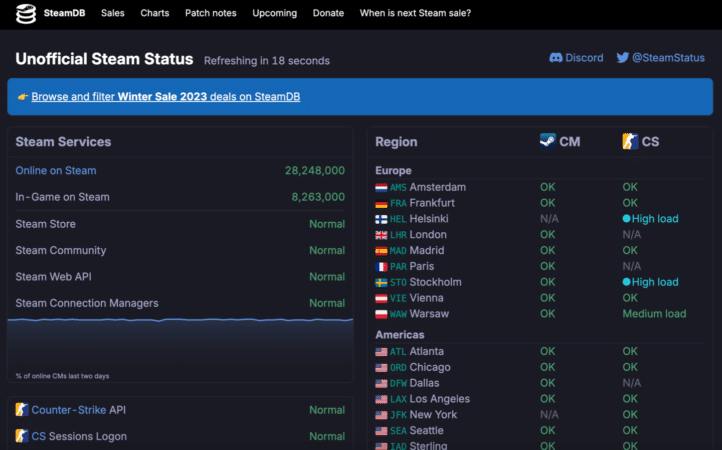The image size is (722, 450).
Task: Click Online on Steam link
Action: pyautogui.click(x=56, y=171)
